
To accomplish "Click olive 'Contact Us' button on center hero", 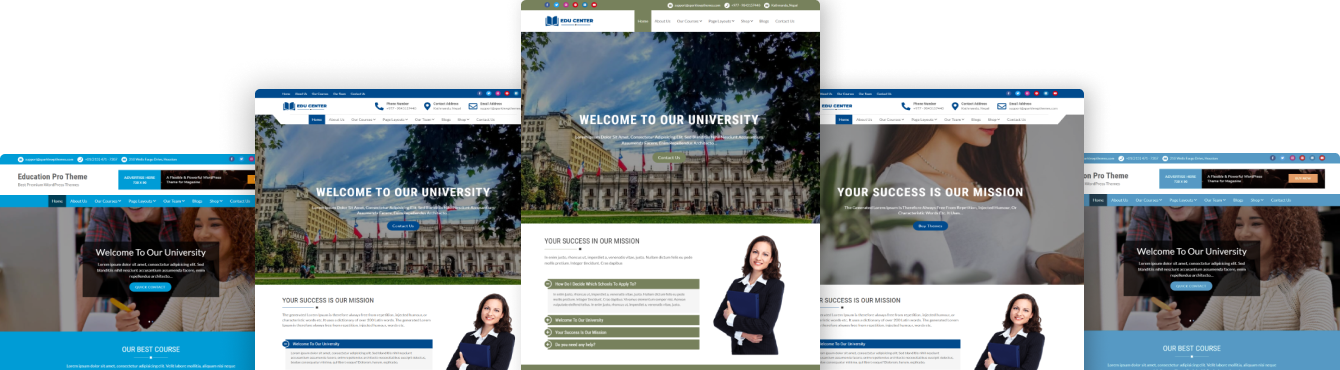I will [669, 157].
